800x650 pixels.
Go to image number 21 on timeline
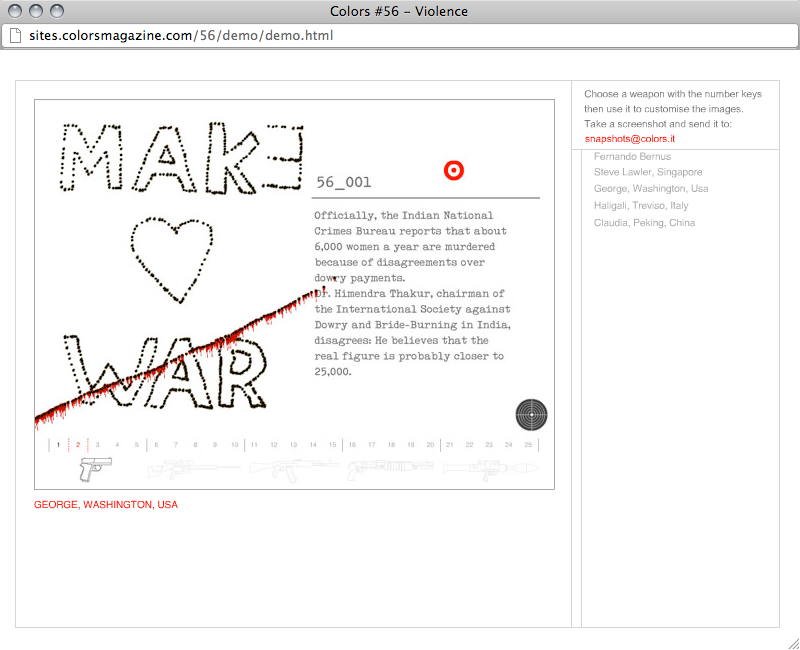click(x=449, y=445)
